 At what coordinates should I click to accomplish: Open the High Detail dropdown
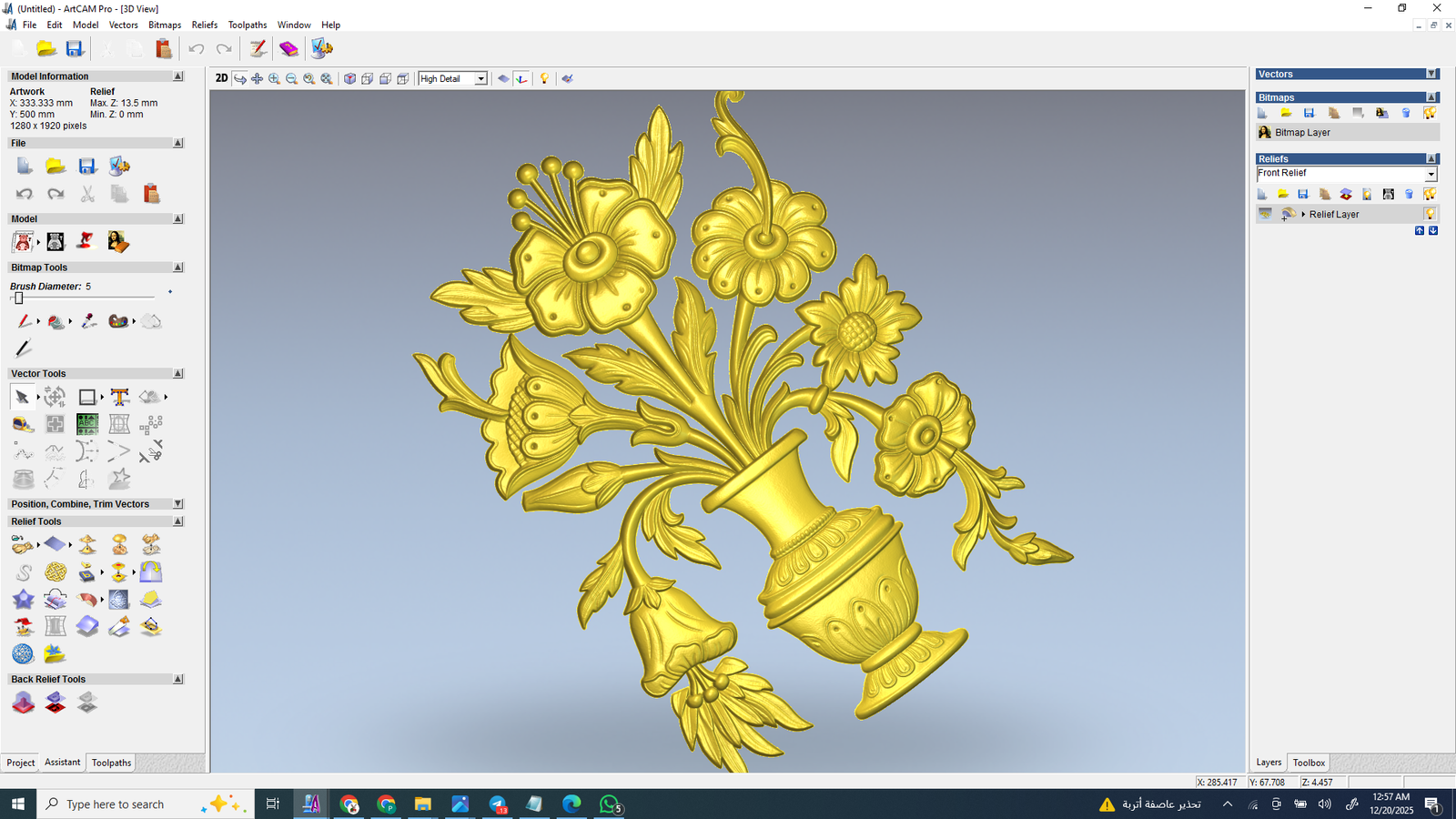480,79
